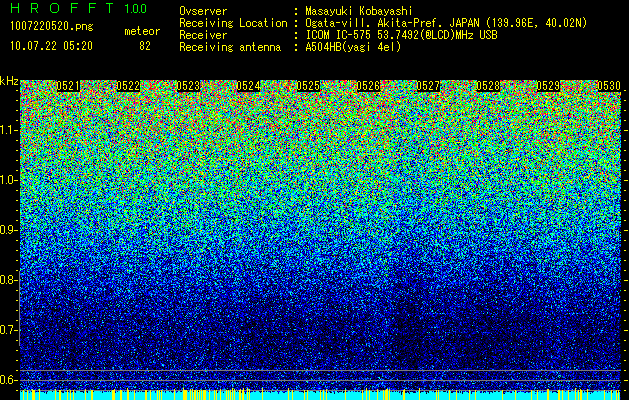Viewport: 629px width, 400px height.
Task: Click the Ogata-vill. Akita-Pref. JAPAN location text
Action: point(446,23)
